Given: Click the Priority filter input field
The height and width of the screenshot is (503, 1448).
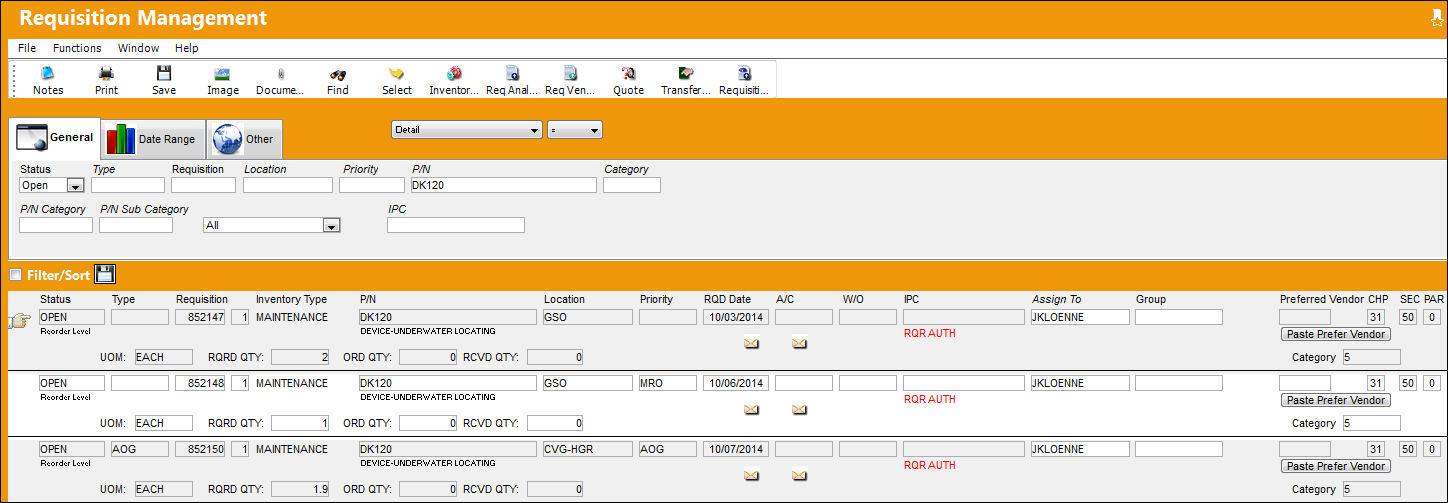Looking at the screenshot, I should click(370, 185).
